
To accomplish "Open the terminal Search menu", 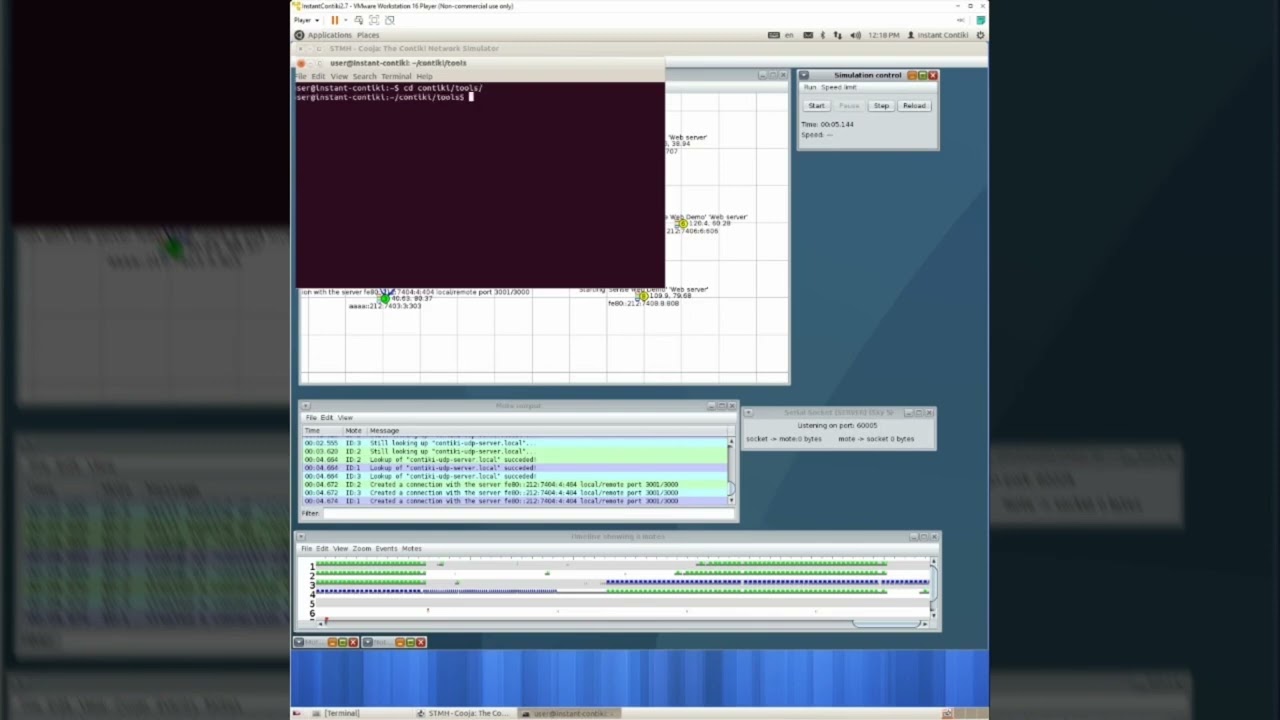I will [x=364, y=77].
